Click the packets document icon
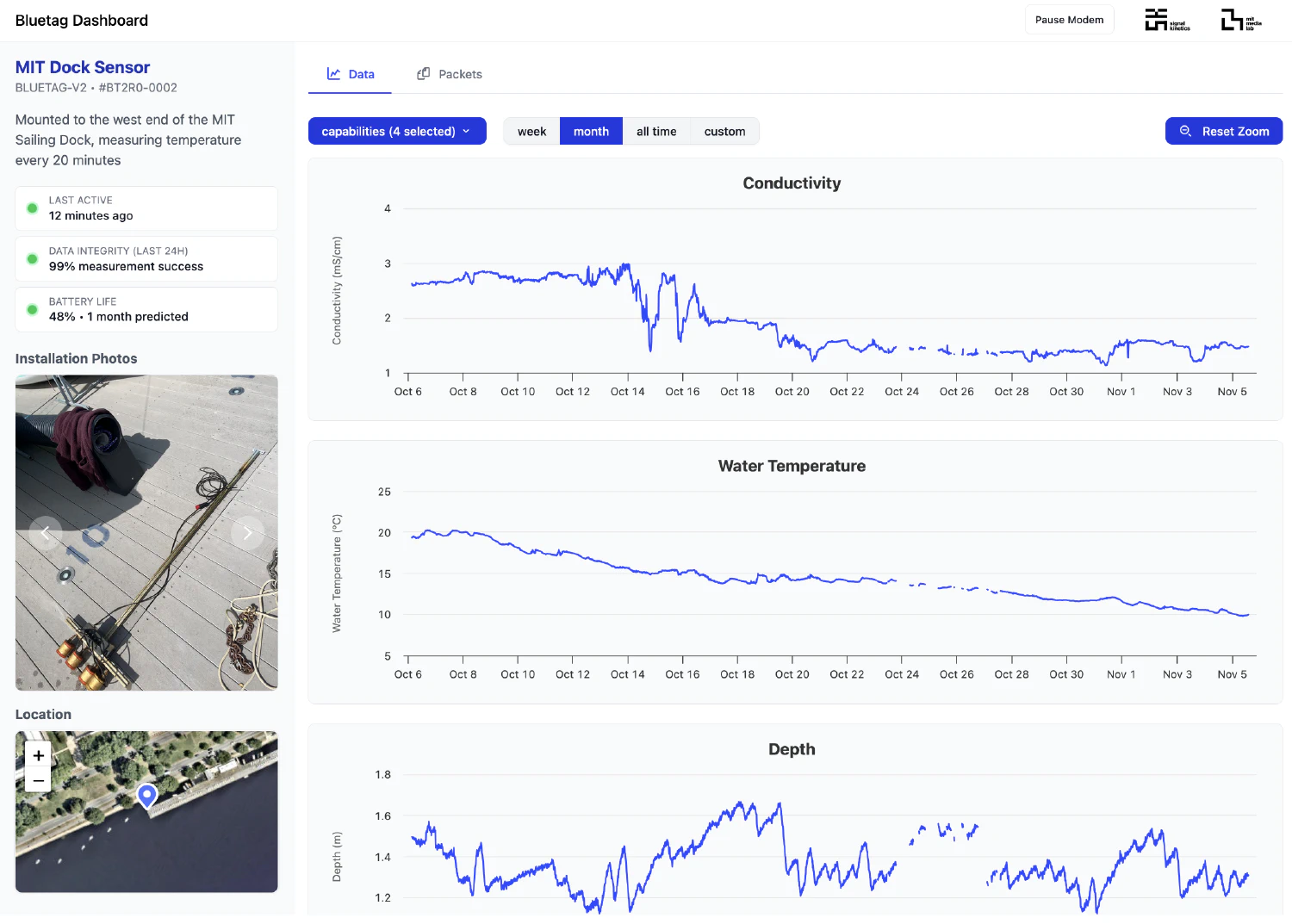1292x924 pixels. [423, 73]
